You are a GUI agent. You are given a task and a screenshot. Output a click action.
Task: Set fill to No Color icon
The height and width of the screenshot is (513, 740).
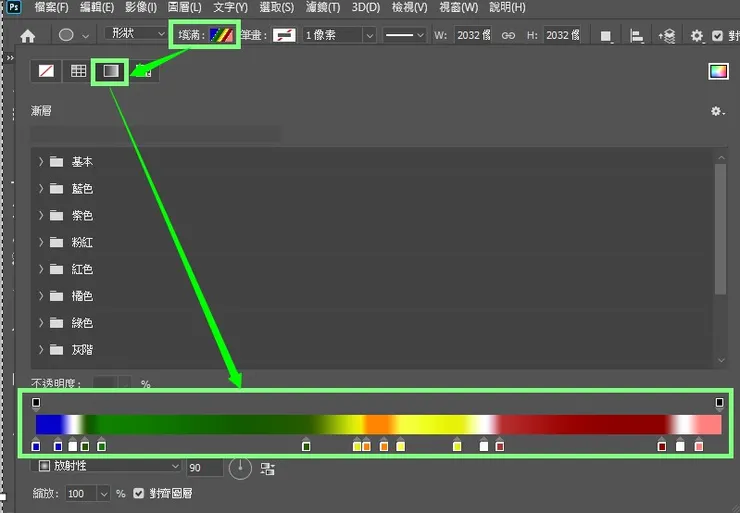point(46,71)
